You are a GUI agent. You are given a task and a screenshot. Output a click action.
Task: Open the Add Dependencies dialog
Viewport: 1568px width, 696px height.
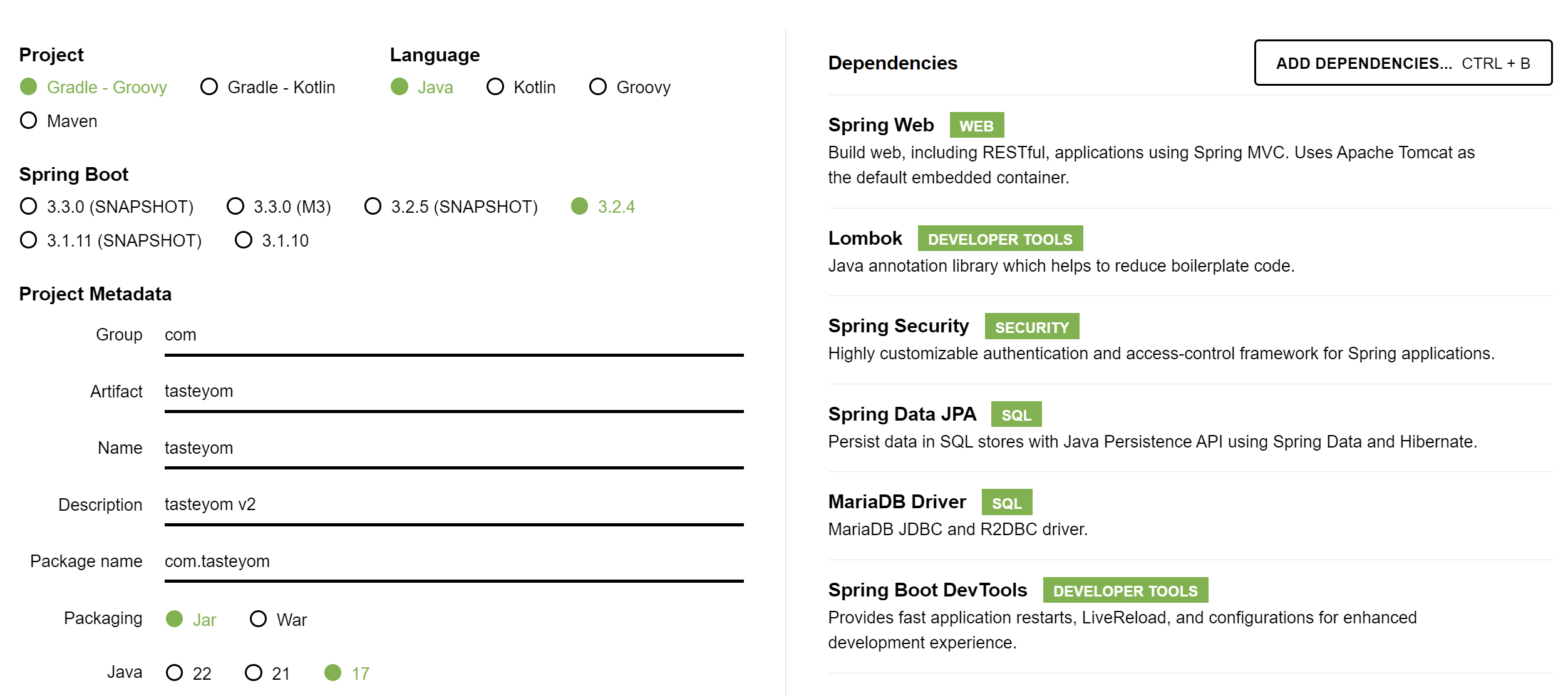click(x=1403, y=63)
